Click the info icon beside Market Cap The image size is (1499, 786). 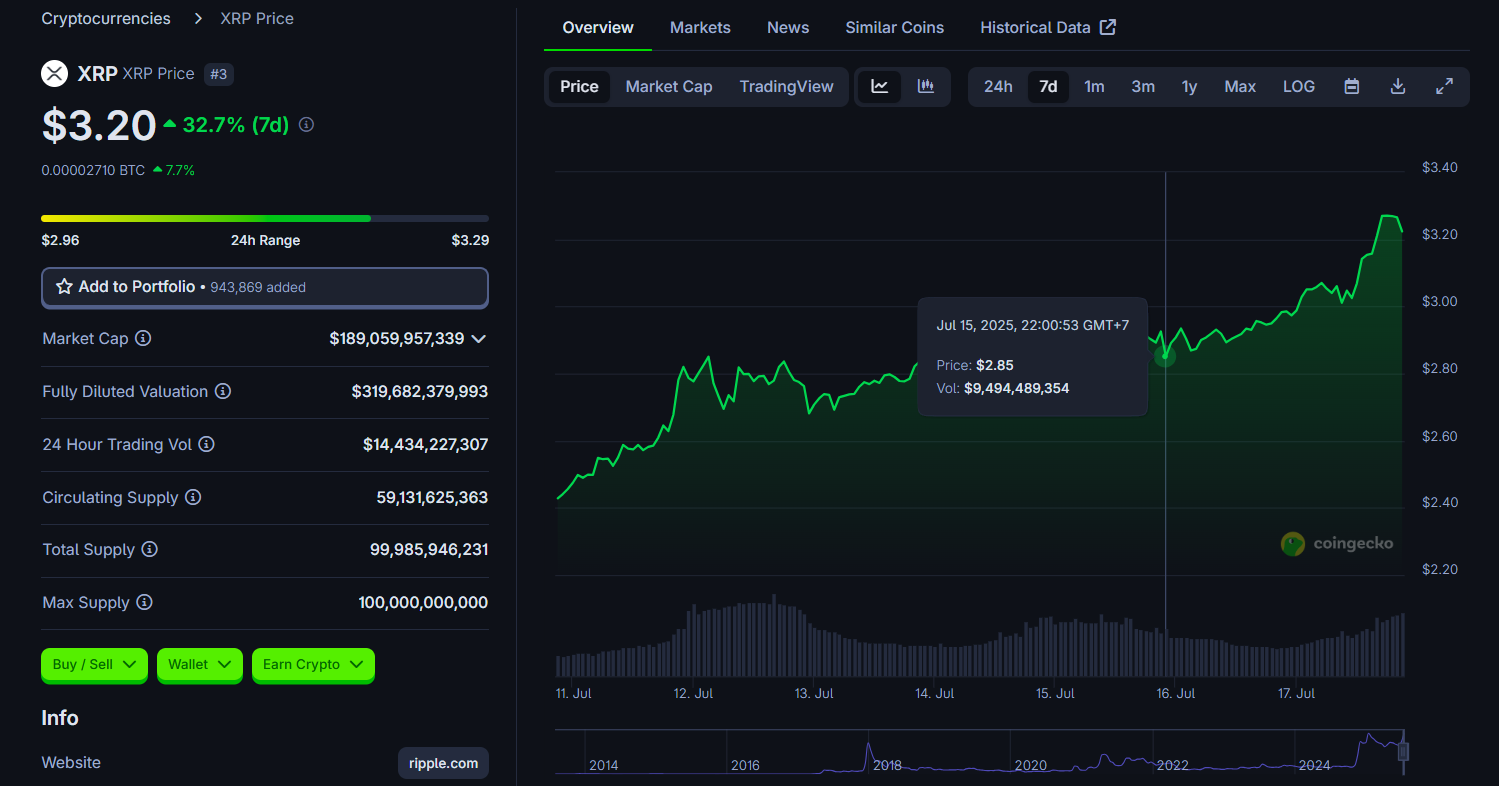tap(143, 339)
